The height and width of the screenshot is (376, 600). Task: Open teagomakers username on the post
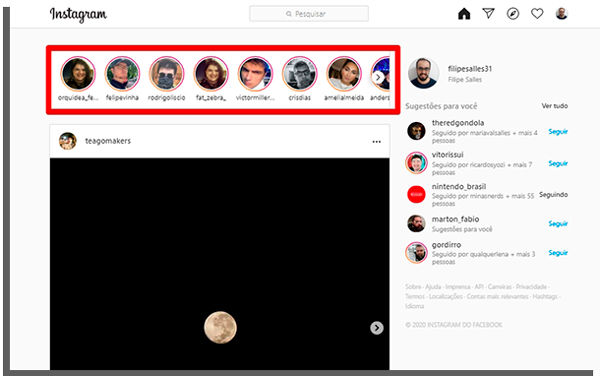[108, 141]
